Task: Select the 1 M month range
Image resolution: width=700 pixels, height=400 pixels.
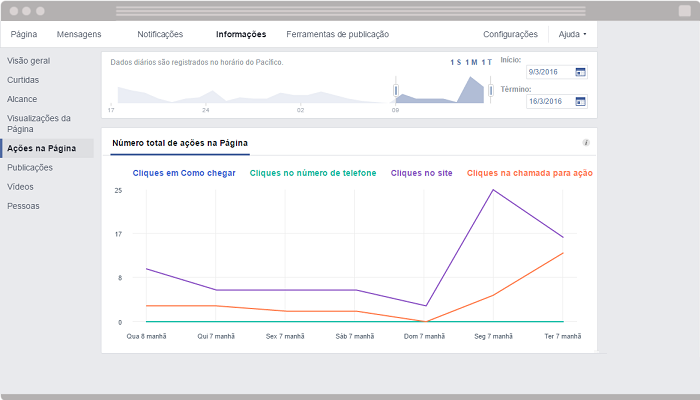Action: click(471, 62)
